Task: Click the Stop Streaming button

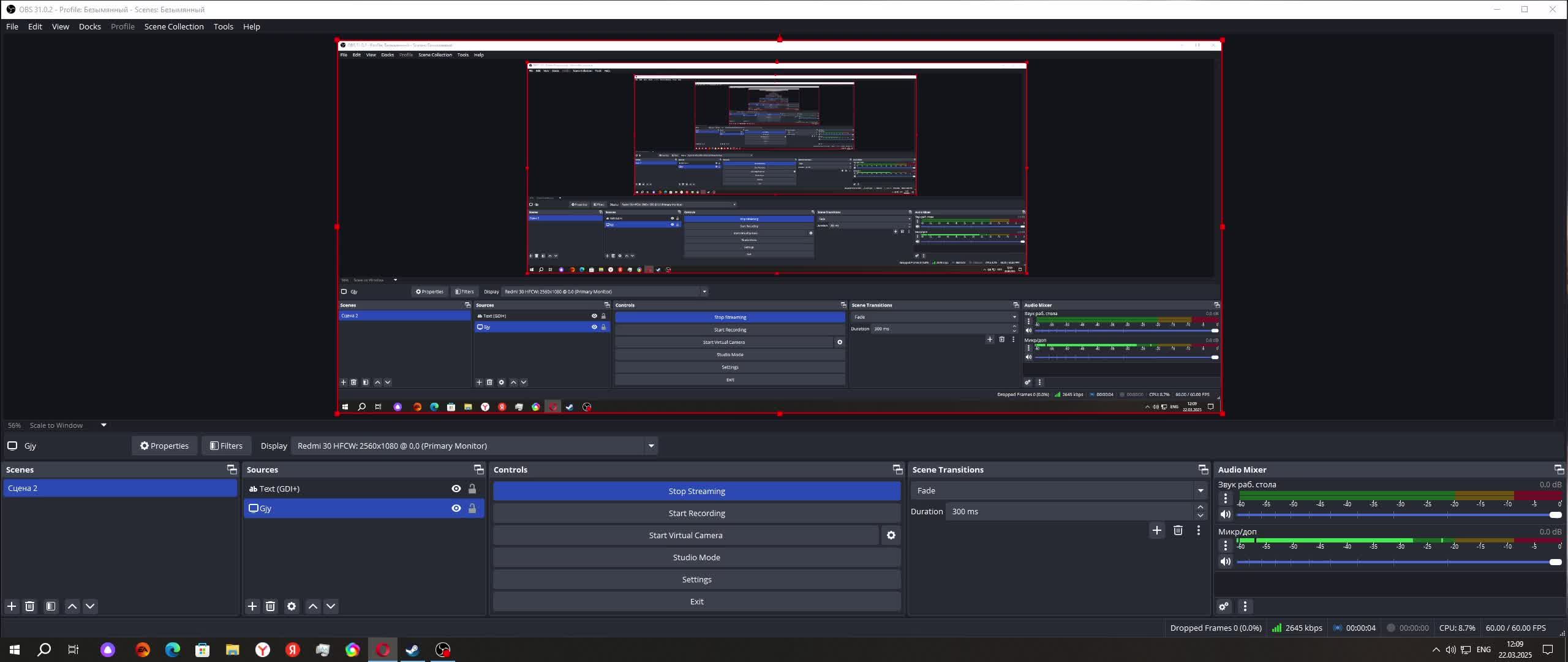Action: coord(696,491)
